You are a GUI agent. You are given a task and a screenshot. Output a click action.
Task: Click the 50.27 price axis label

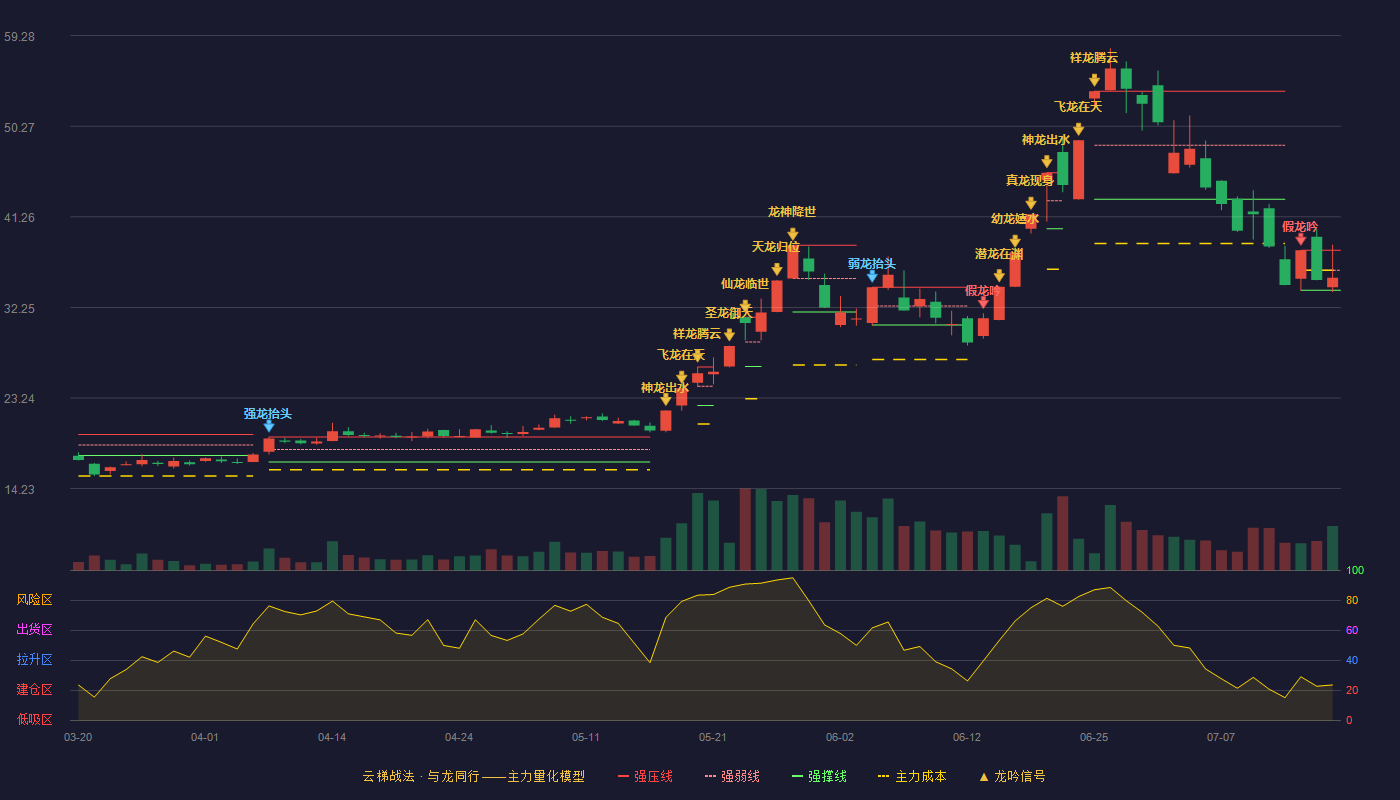click(x=19, y=127)
